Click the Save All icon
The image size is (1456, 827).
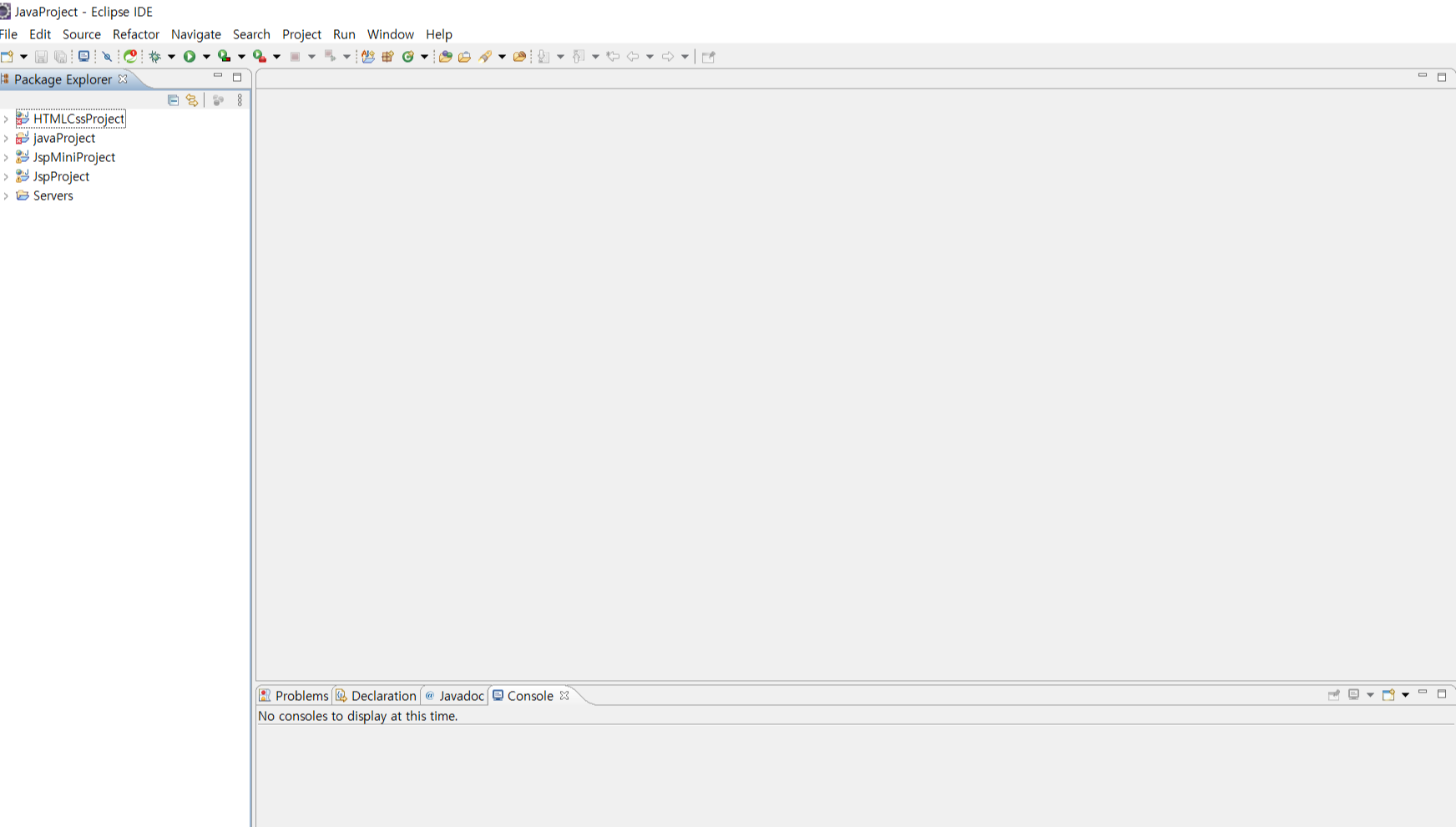(61, 57)
